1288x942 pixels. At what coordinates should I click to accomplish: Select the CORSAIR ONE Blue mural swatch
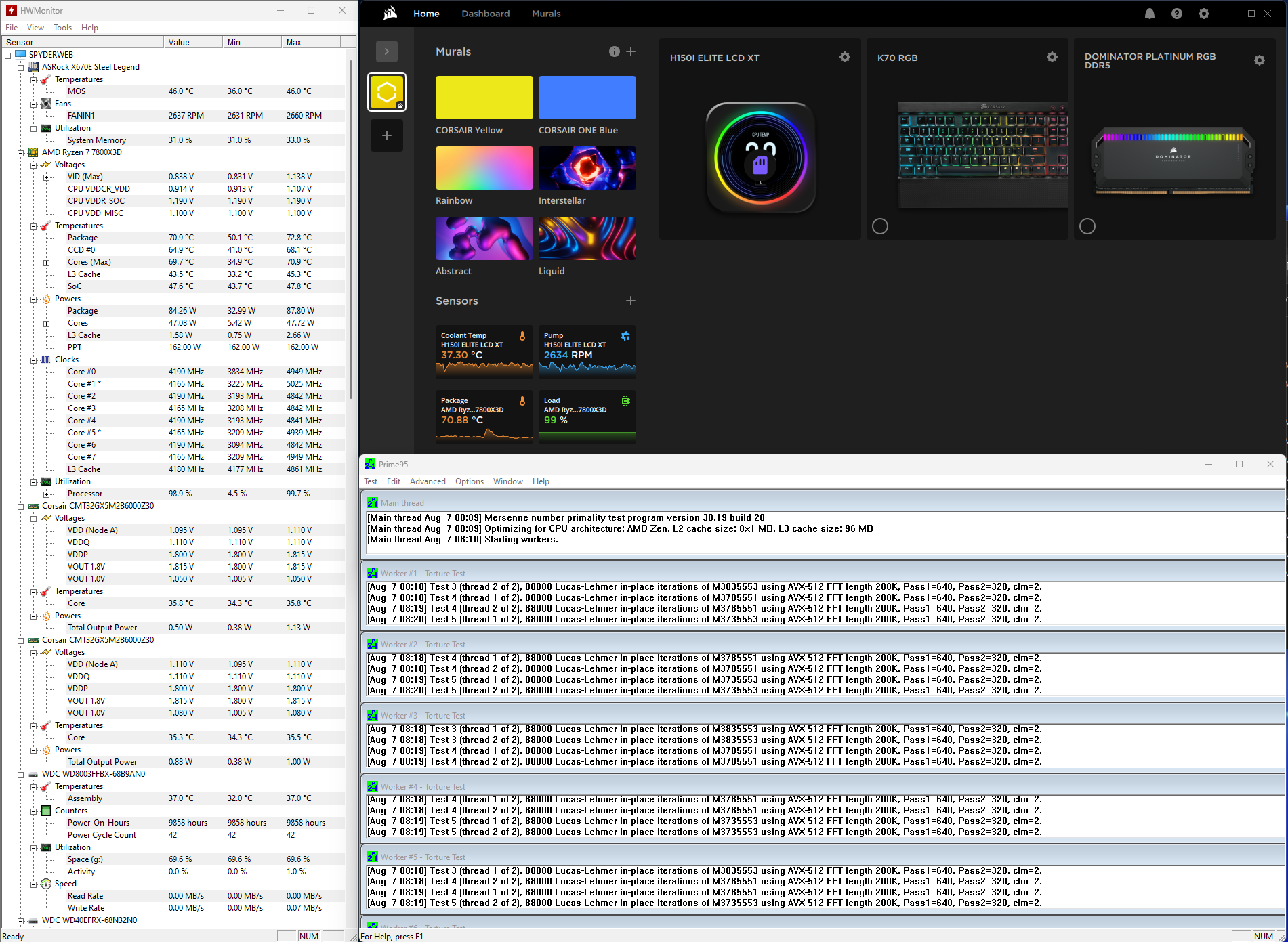pos(587,98)
